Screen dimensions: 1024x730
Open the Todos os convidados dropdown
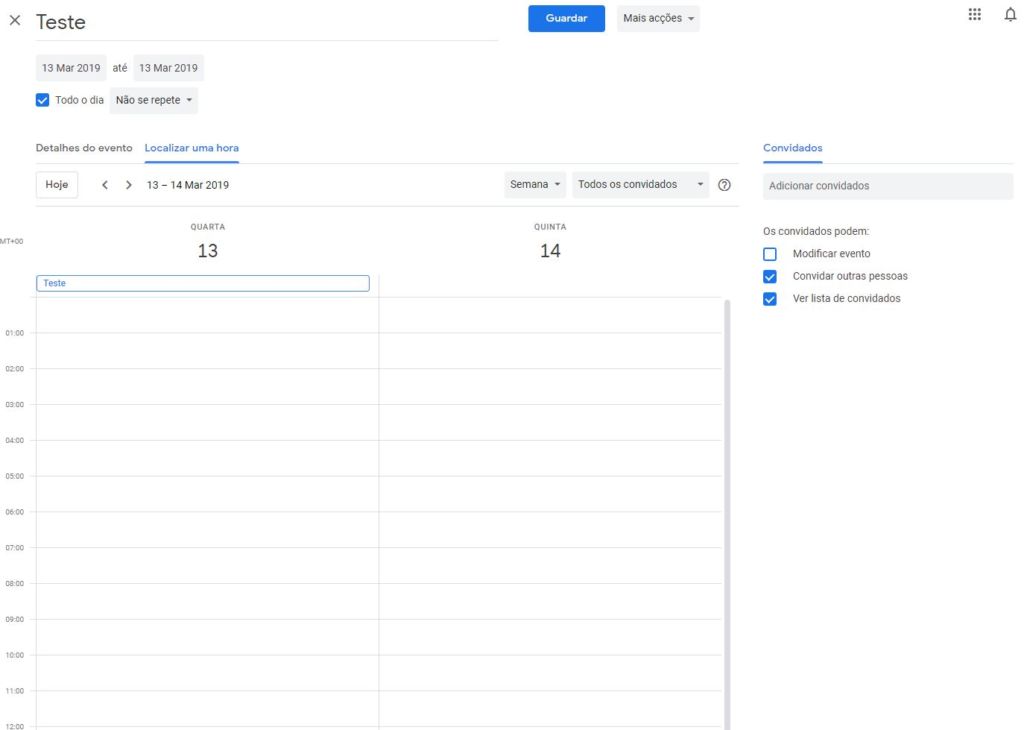click(x=640, y=185)
